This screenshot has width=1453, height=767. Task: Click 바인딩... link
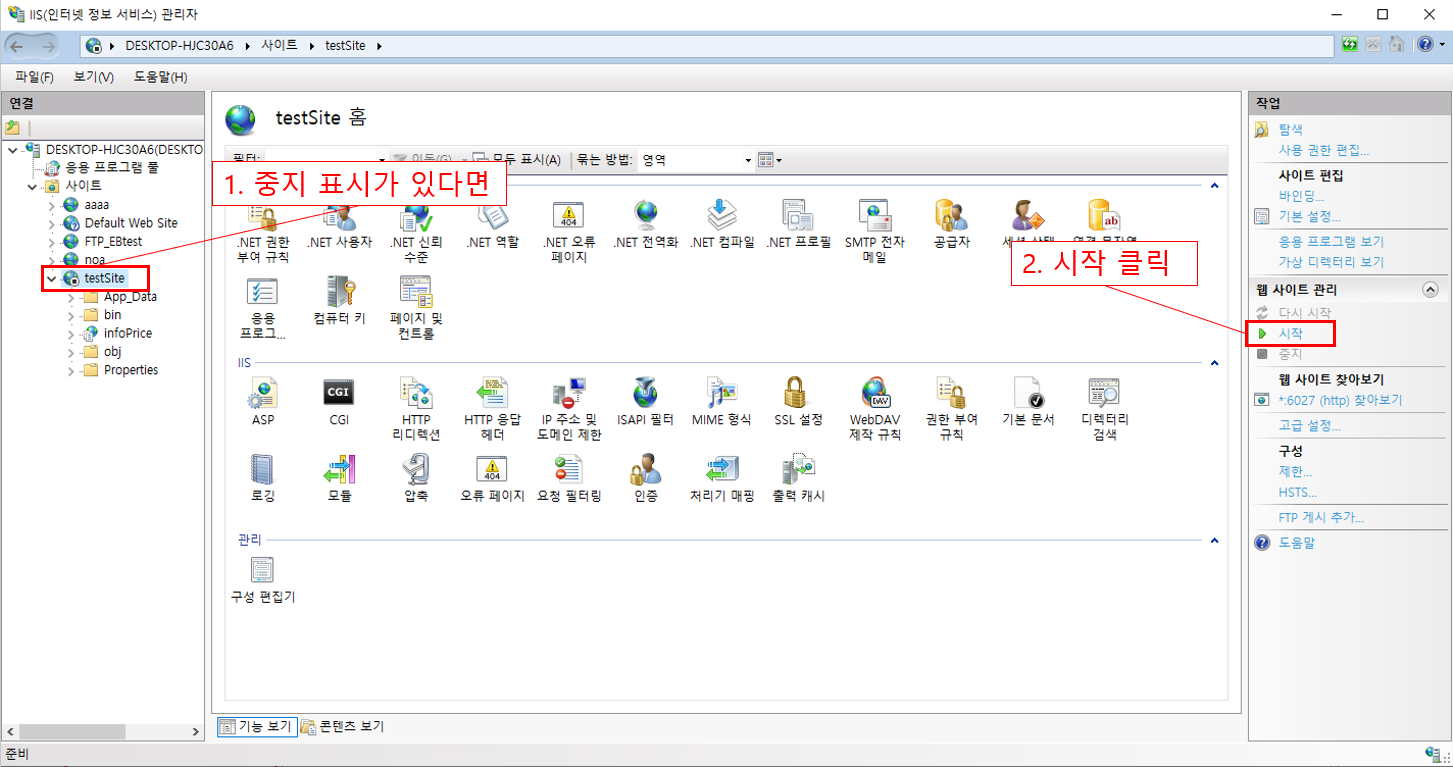1301,196
